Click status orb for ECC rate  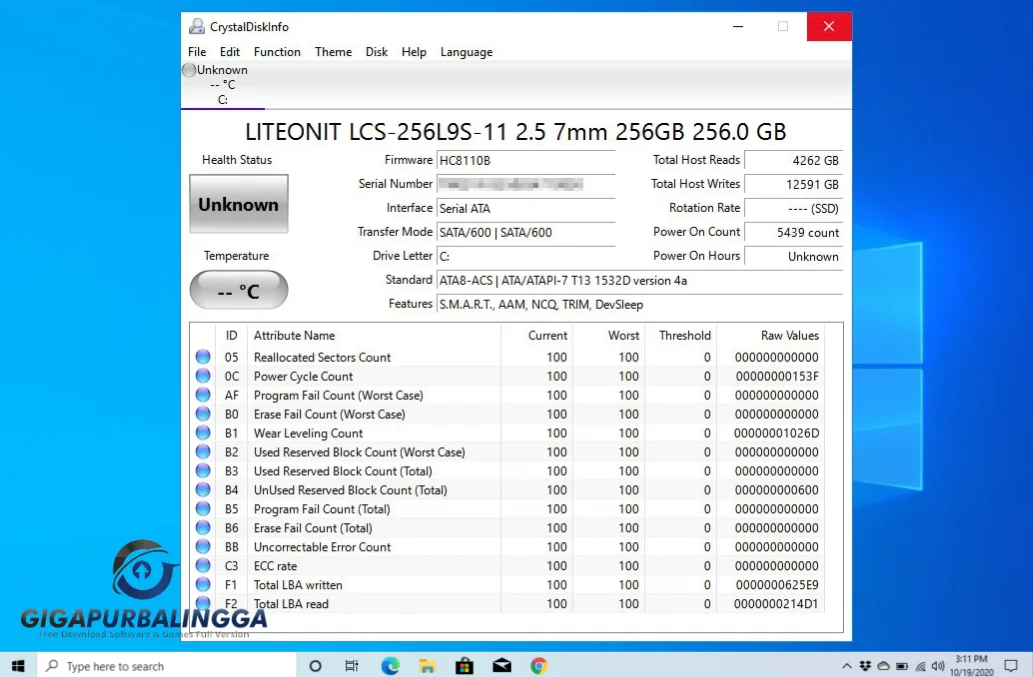[203, 566]
